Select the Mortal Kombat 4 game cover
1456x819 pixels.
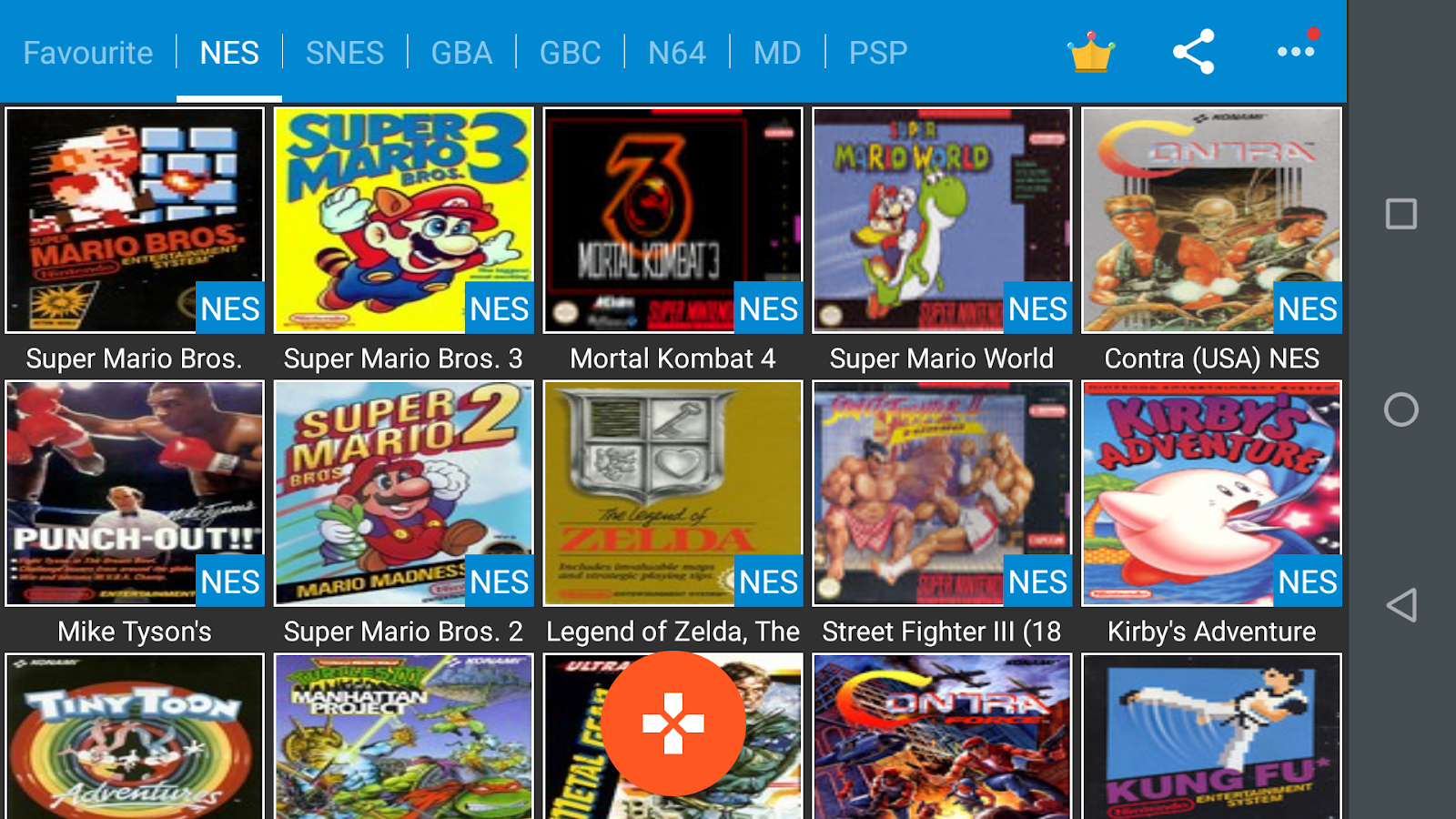coord(673,220)
